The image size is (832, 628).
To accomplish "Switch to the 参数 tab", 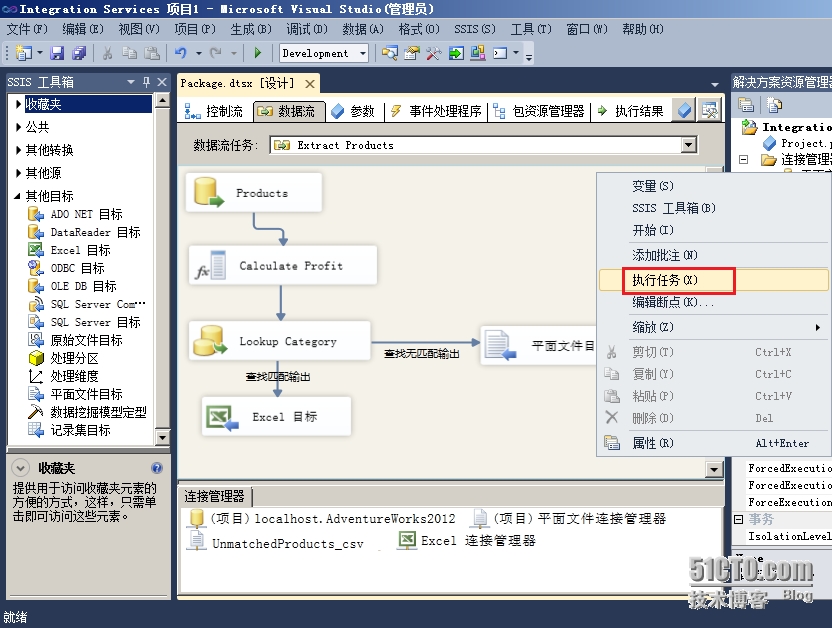I will point(353,111).
